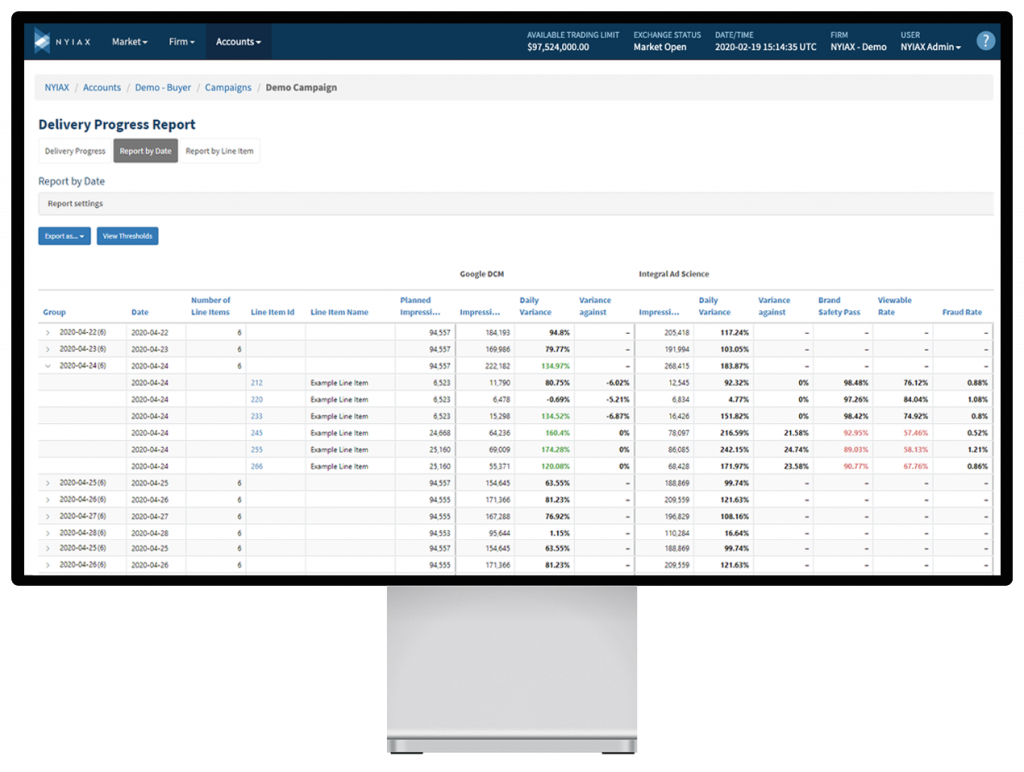Image resolution: width=1024 pixels, height=772 pixels.
Task: Select the Report by Date tab
Action: [146, 151]
